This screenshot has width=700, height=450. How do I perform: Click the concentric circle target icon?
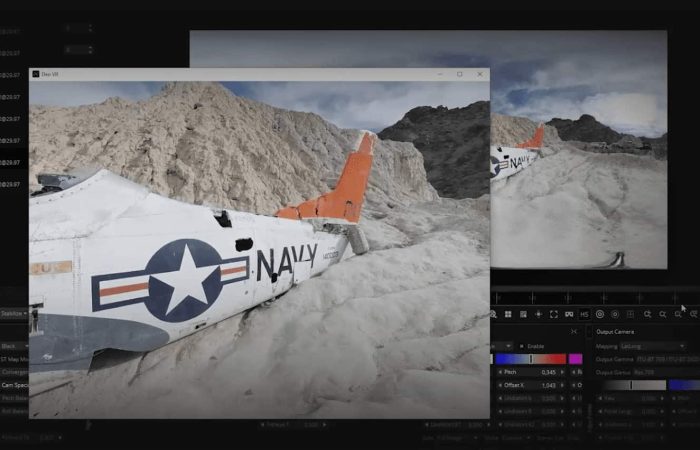(600, 314)
